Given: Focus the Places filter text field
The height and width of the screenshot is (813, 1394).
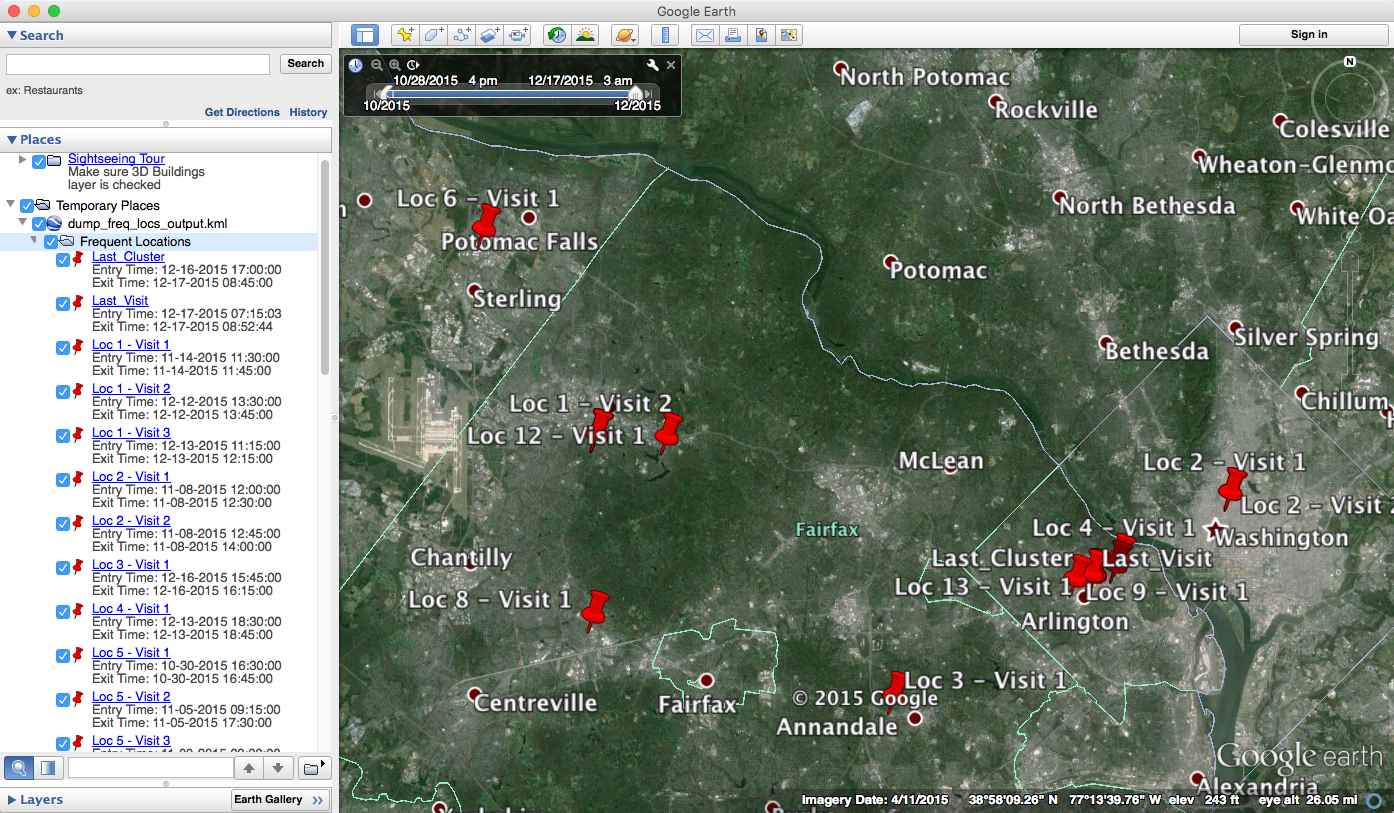Looking at the screenshot, I should (150, 768).
